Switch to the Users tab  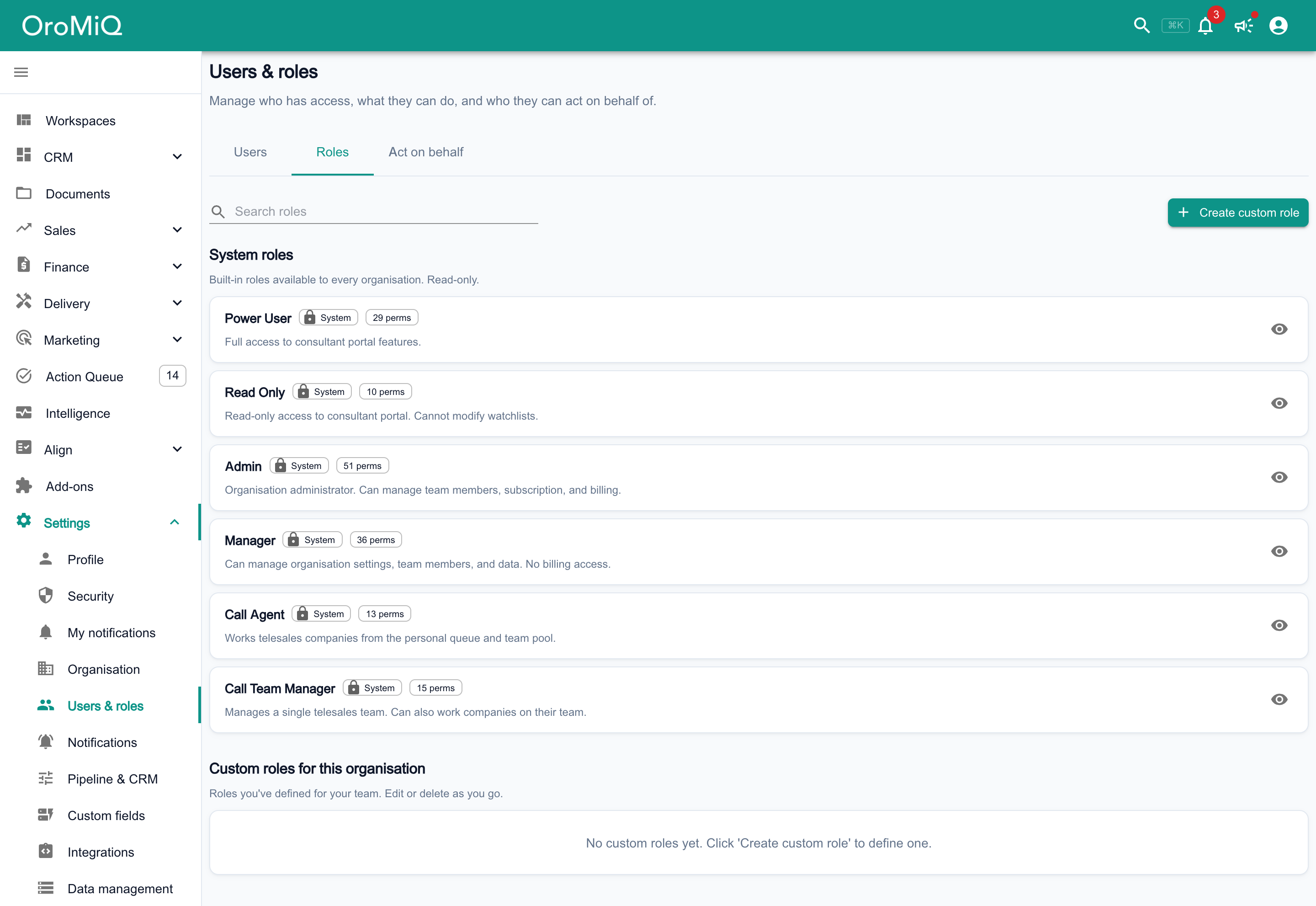point(250,152)
